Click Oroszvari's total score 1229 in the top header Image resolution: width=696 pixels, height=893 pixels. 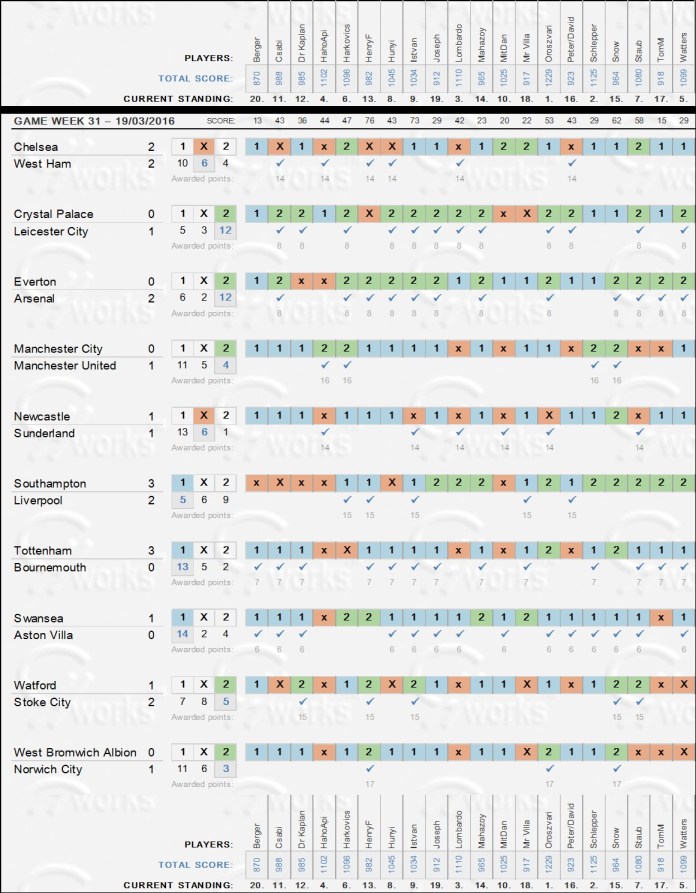pyautogui.click(x=549, y=77)
